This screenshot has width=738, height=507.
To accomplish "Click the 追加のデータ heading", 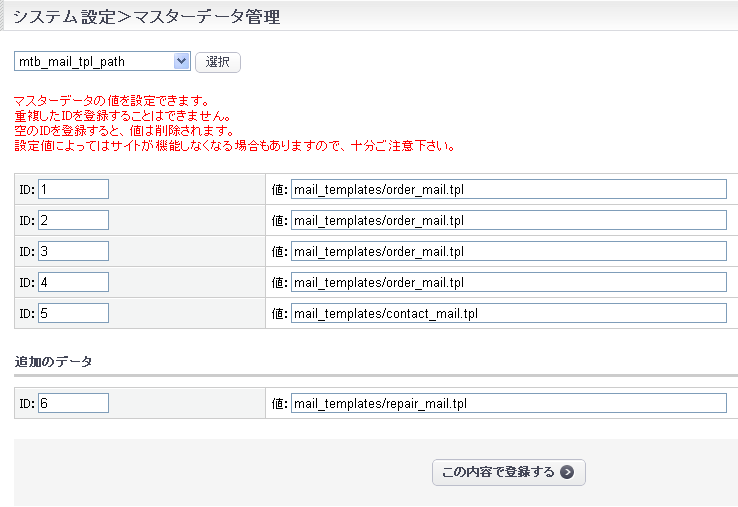I will pos(53,362).
